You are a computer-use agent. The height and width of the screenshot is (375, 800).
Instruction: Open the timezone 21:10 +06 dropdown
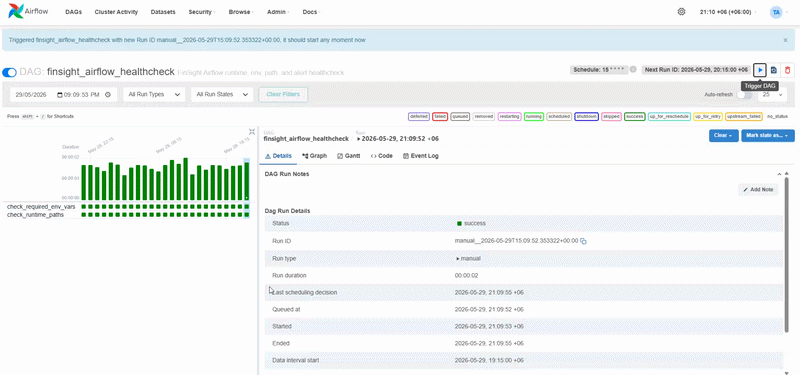point(729,12)
